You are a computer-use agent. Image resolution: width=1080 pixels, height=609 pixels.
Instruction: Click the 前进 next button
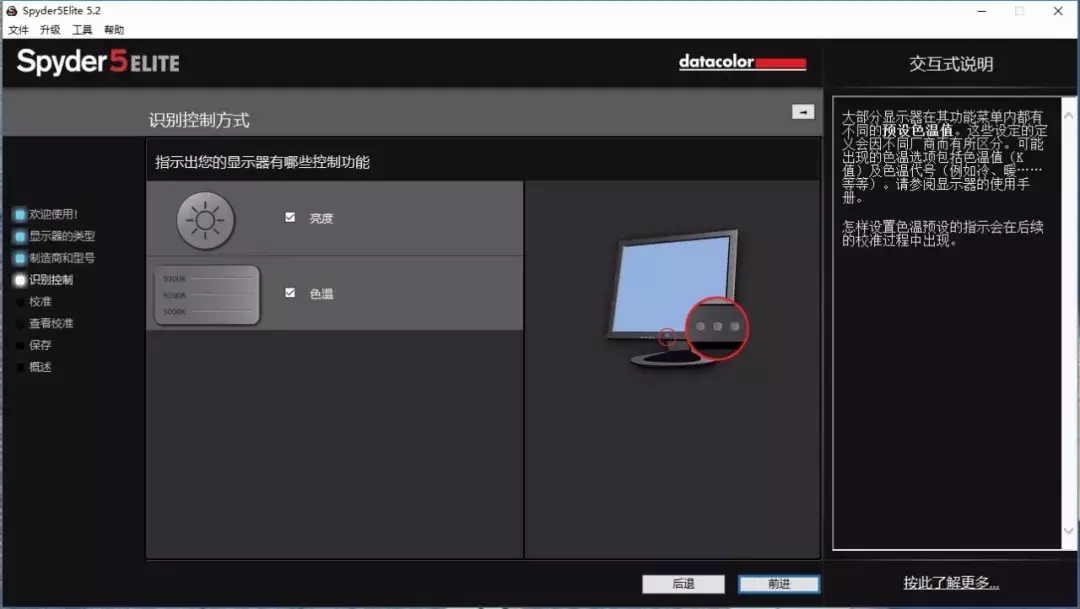[x=779, y=584]
